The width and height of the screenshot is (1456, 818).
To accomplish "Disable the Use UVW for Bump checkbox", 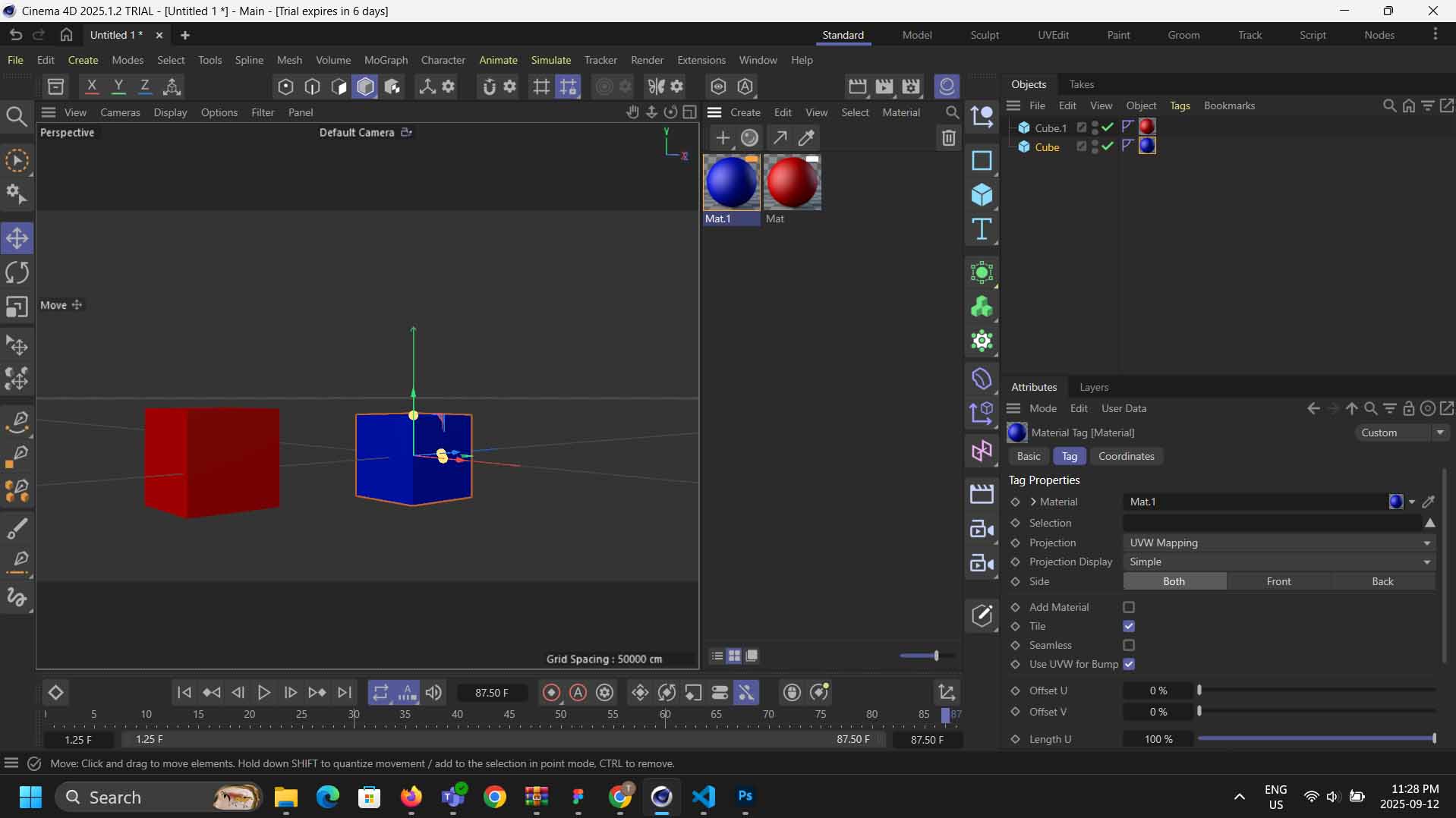I will (x=1128, y=664).
